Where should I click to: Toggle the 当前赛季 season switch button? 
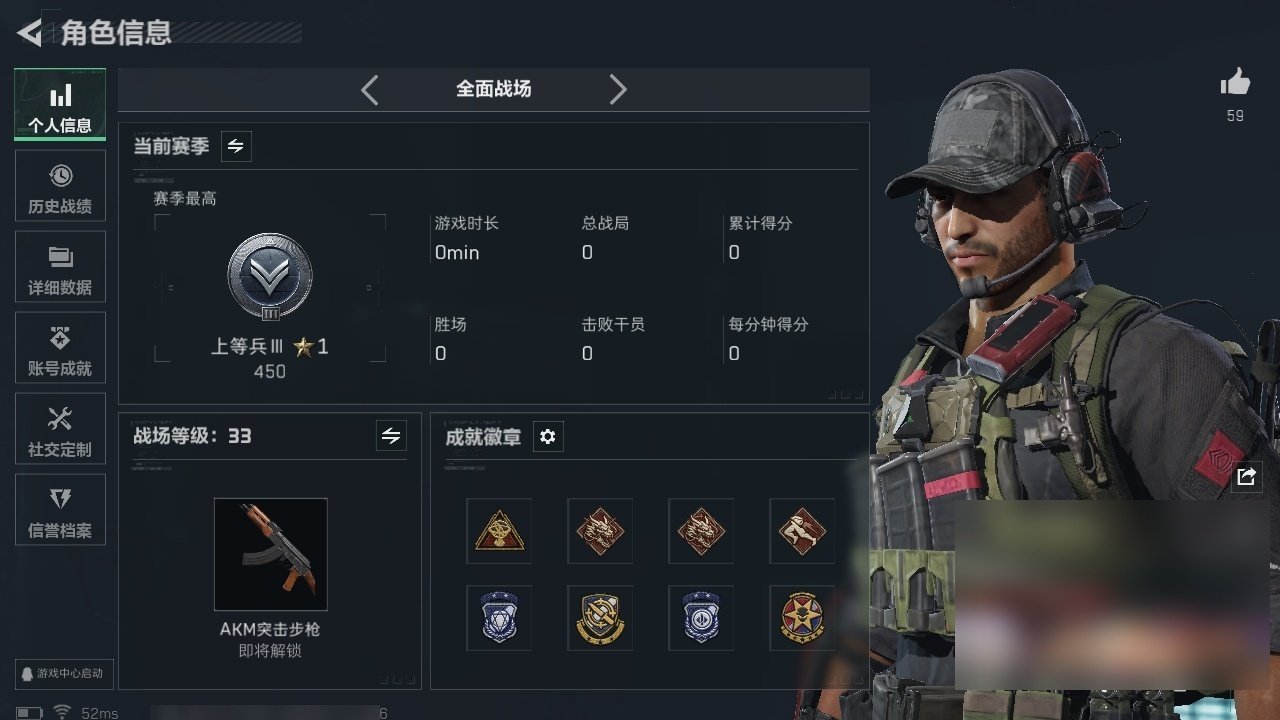coord(236,146)
